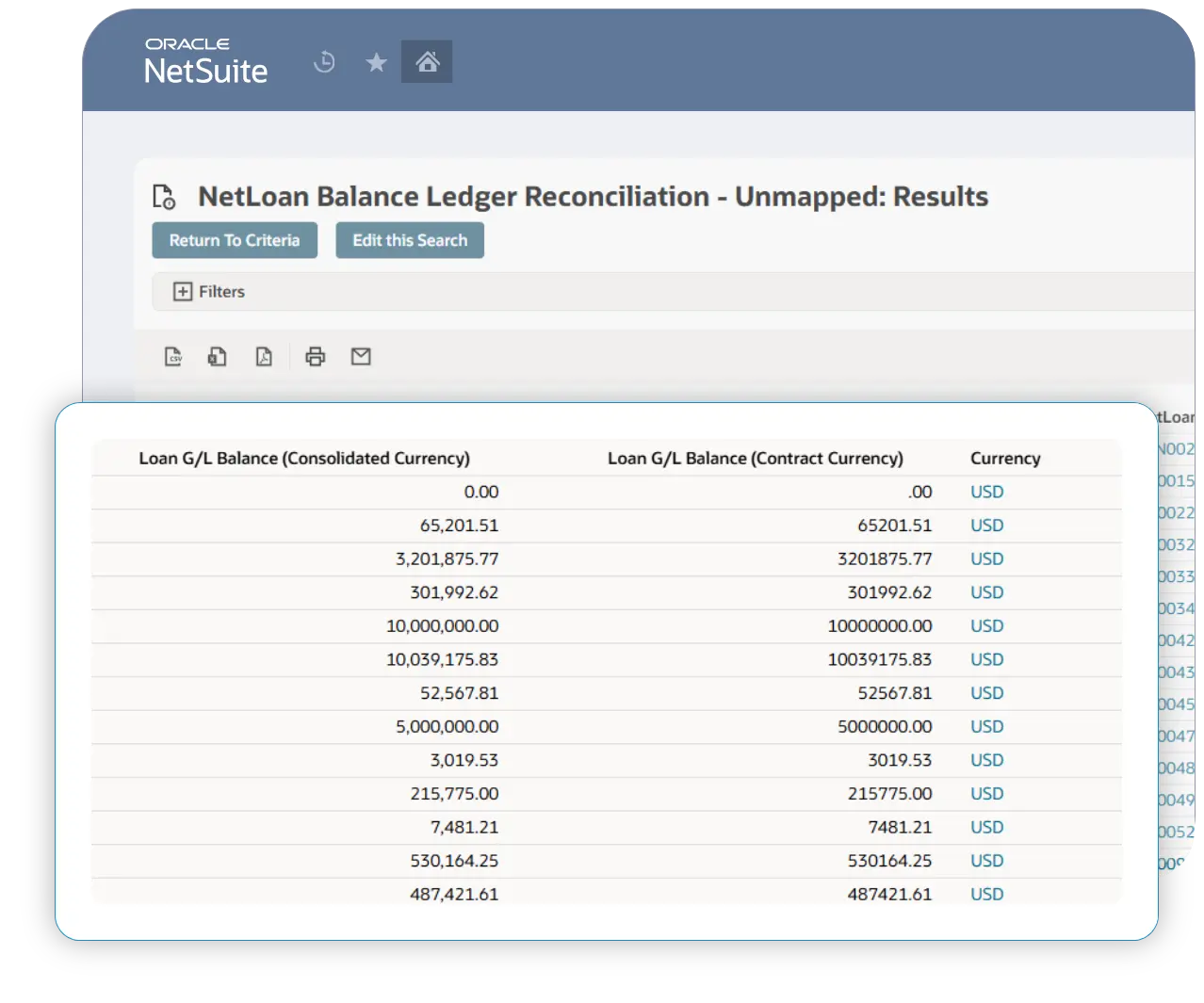Select the contract balance 7481.21 cell
Viewport: 1204px width, 1003px height.
tap(900, 827)
